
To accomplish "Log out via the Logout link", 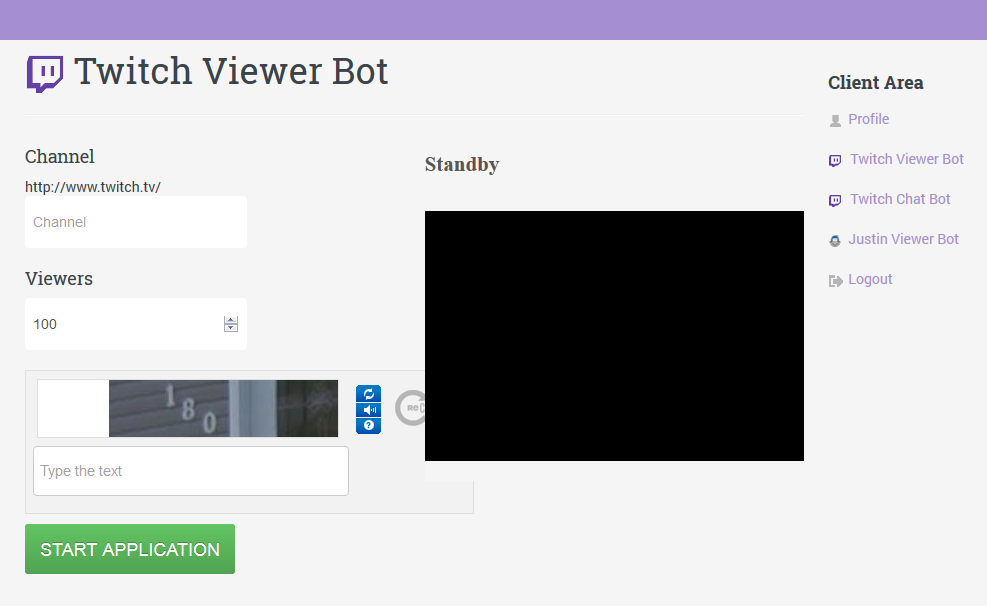I will click(869, 279).
